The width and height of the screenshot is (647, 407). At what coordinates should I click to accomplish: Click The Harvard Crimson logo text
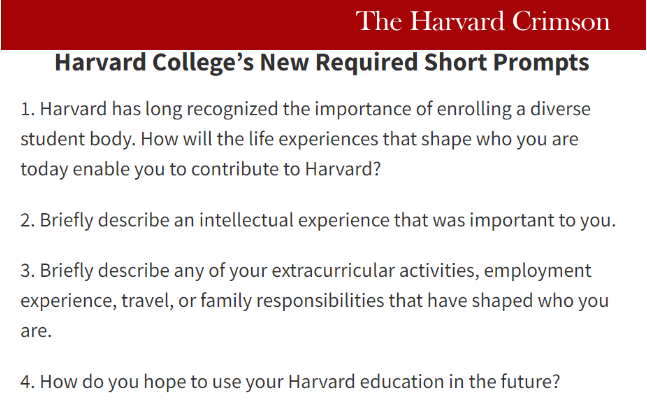coord(482,21)
